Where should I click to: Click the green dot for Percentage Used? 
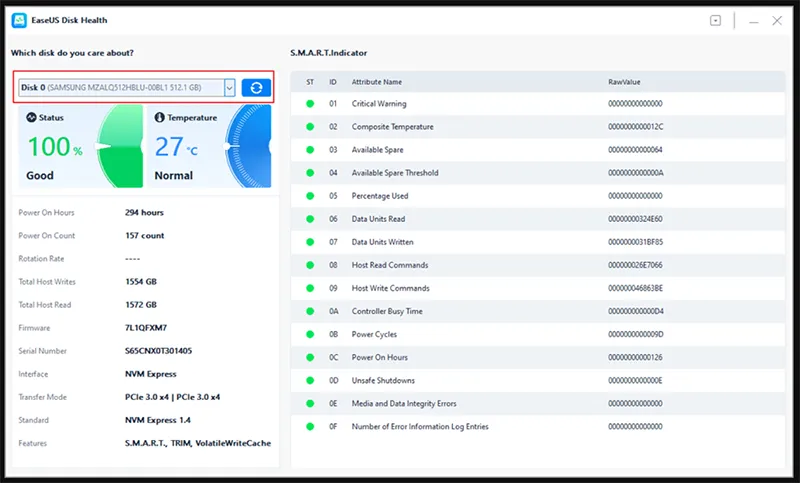(310, 196)
